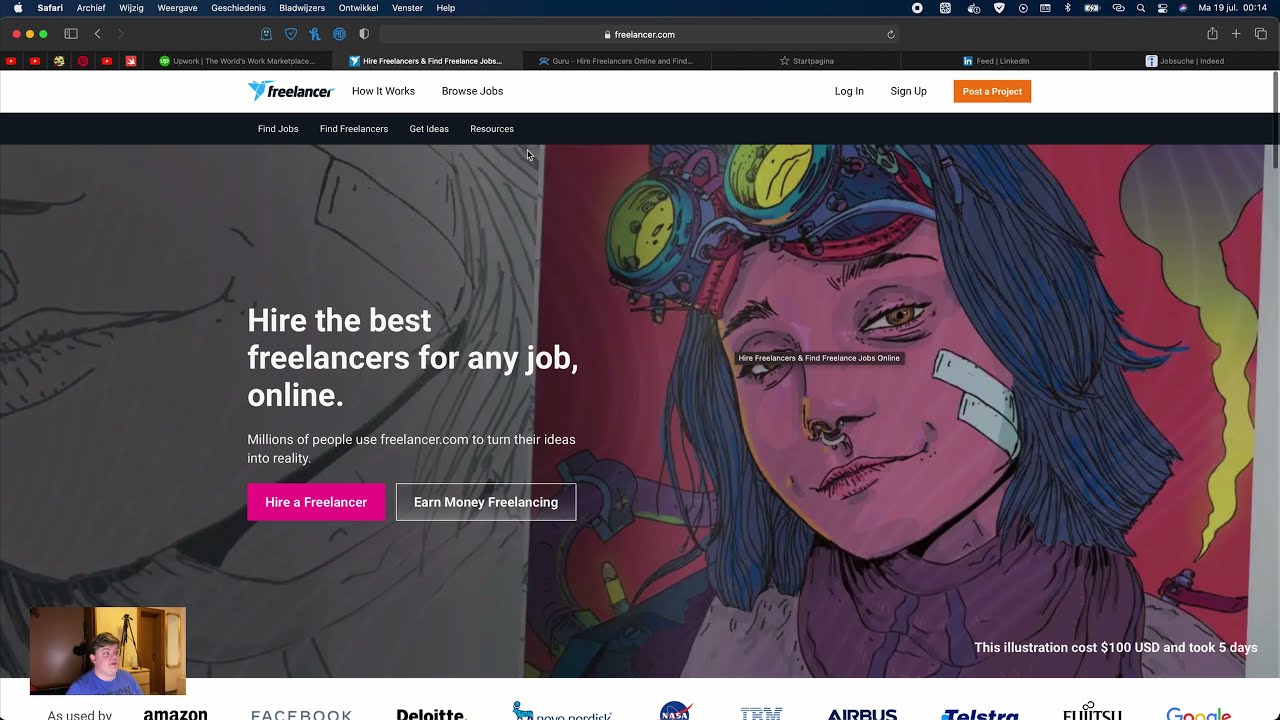Viewport: 1280px width, 720px height.
Task: Open the Venster menu
Action: (407, 8)
